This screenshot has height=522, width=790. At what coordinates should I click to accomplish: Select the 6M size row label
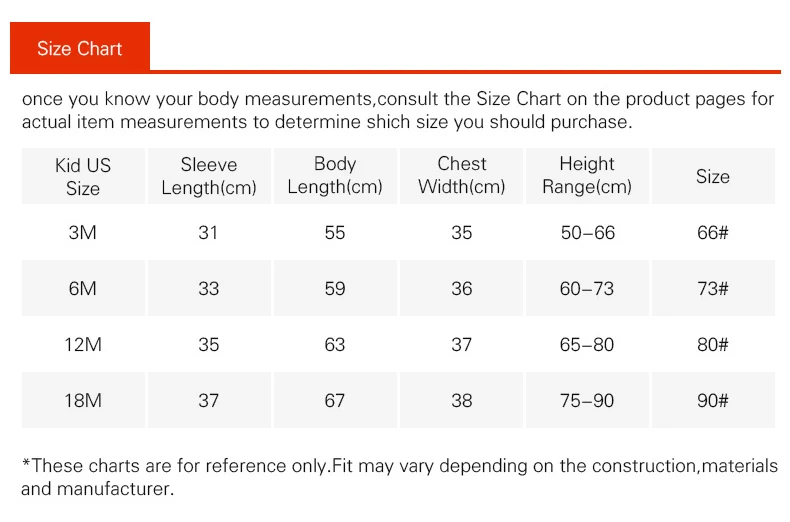[83, 288]
